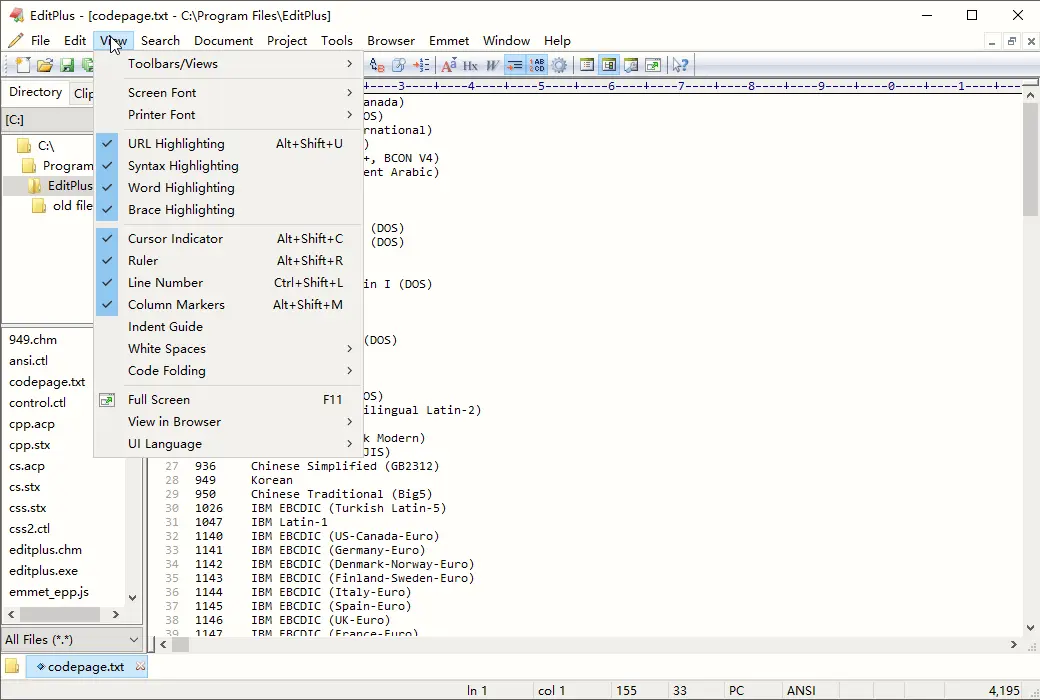Click the Replace (A to B) toolbar icon

tap(377, 65)
